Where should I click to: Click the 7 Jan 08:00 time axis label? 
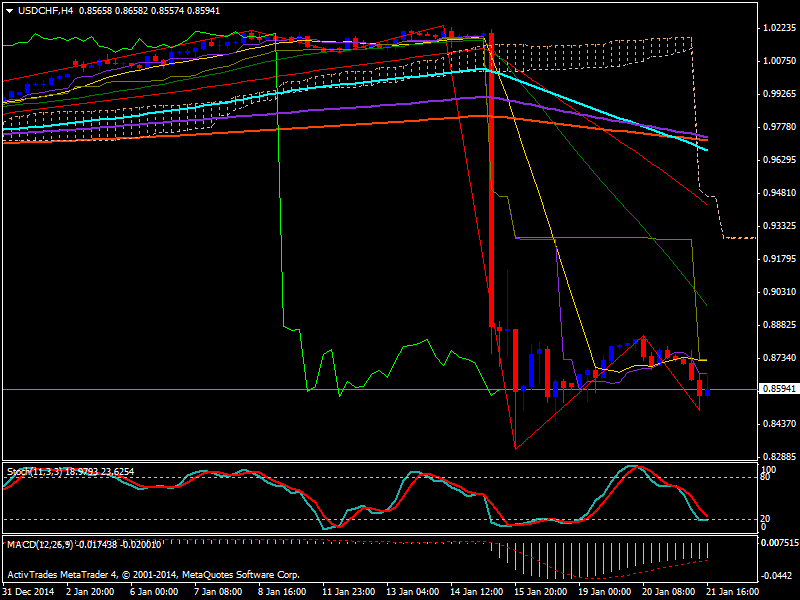point(218,592)
